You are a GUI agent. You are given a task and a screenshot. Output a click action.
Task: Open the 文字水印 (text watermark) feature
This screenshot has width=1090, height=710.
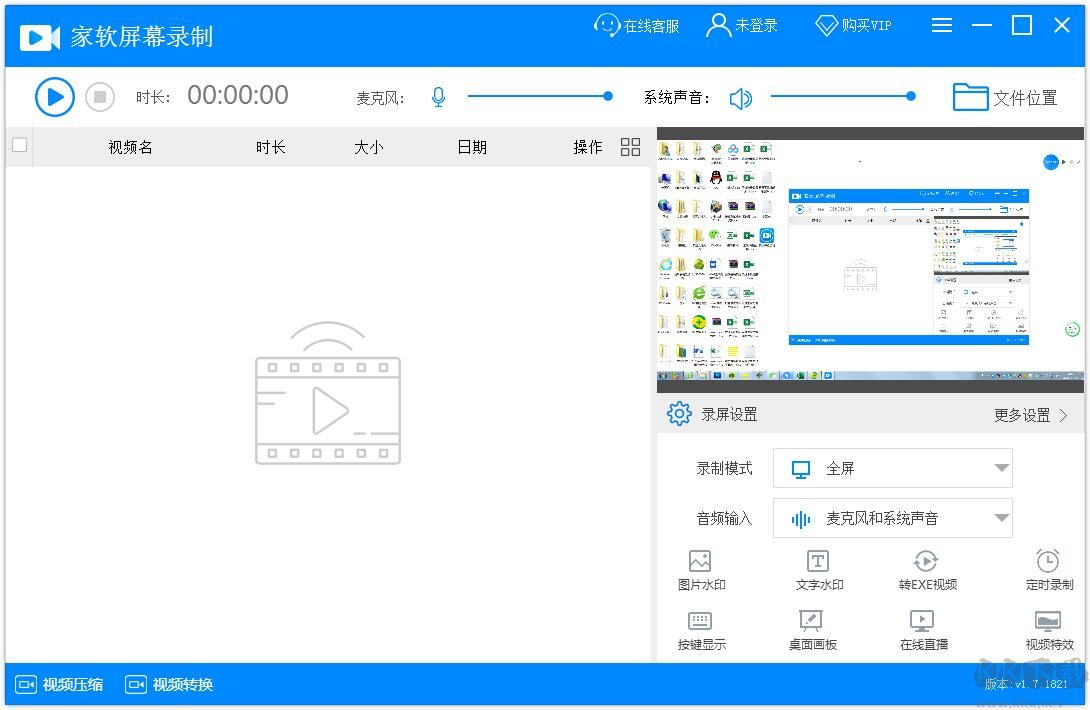tap(817, 570)
